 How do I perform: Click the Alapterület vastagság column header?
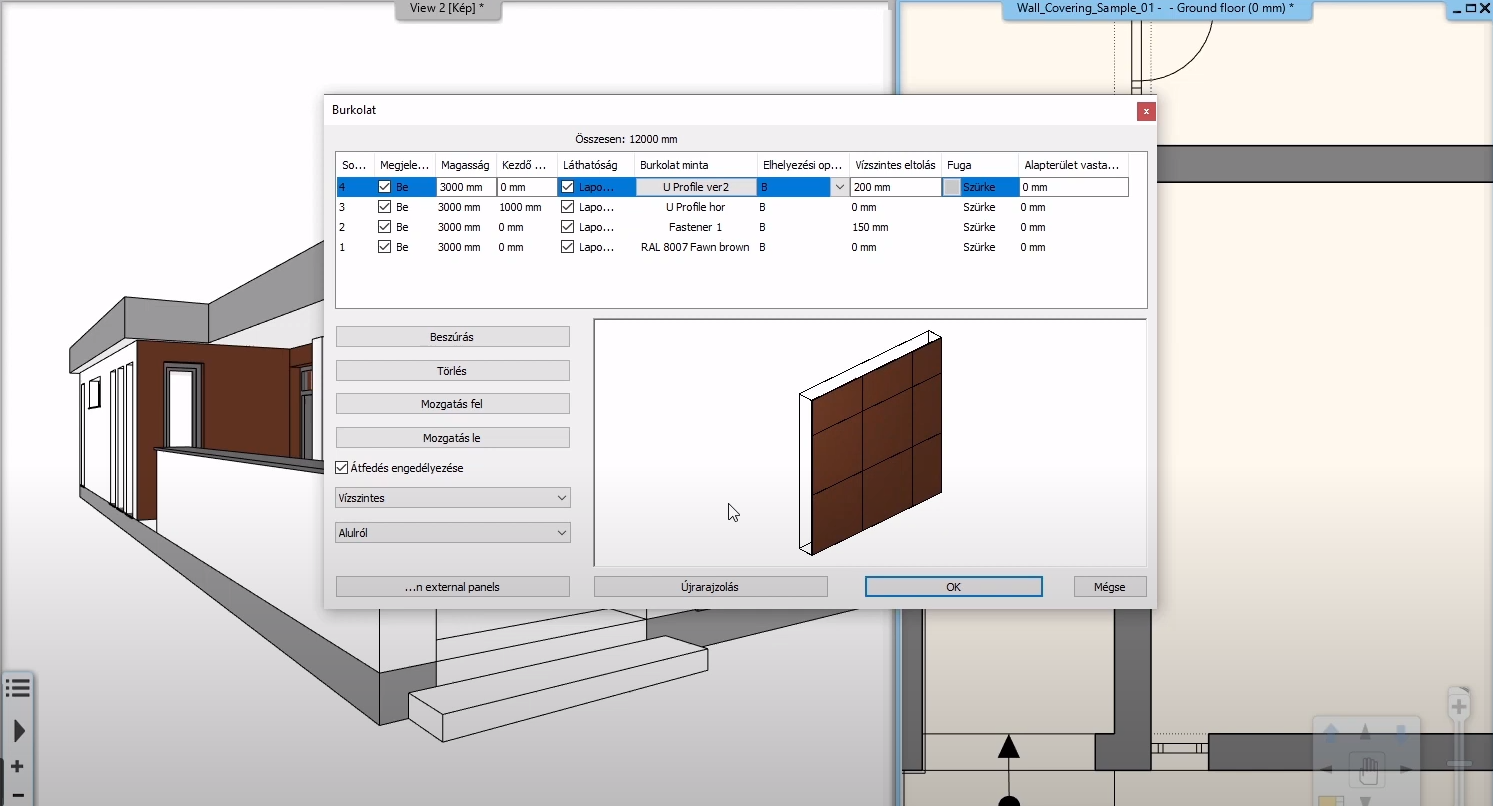coord(1073,165)
